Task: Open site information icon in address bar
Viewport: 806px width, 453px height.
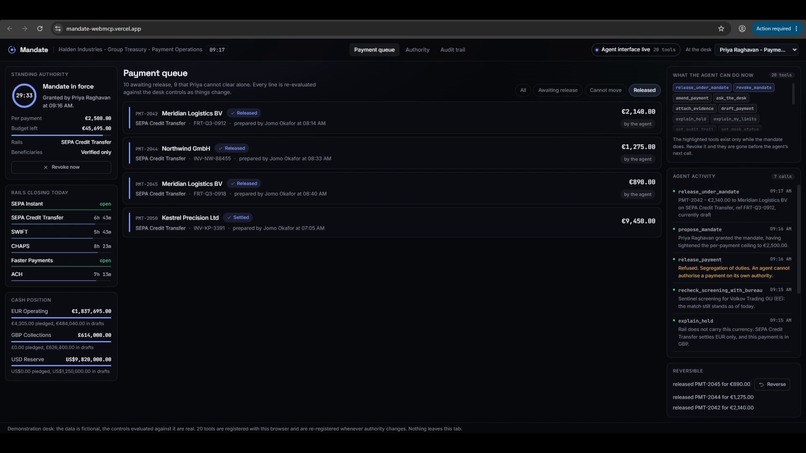Action: pyautogui.click(x=58, y=29)
